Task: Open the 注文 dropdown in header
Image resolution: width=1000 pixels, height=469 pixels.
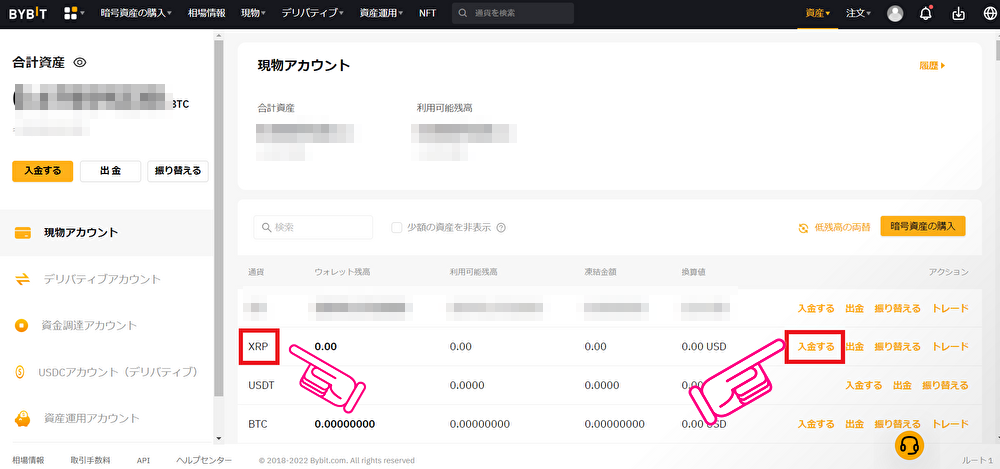Action: pyautogui.click(x=858, y=13)
